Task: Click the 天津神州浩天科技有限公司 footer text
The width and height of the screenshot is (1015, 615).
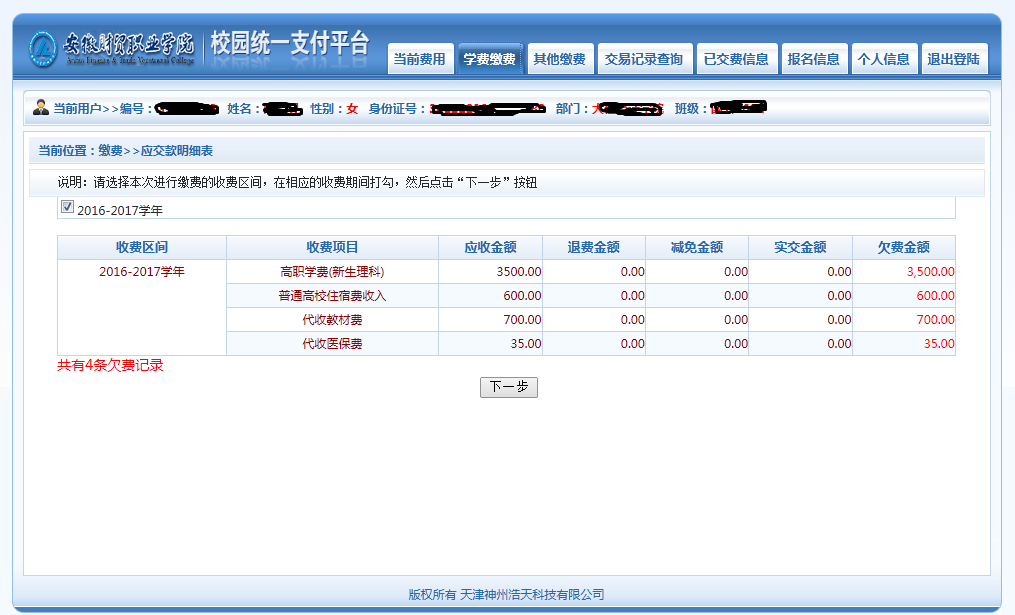Action: [532, 594]
